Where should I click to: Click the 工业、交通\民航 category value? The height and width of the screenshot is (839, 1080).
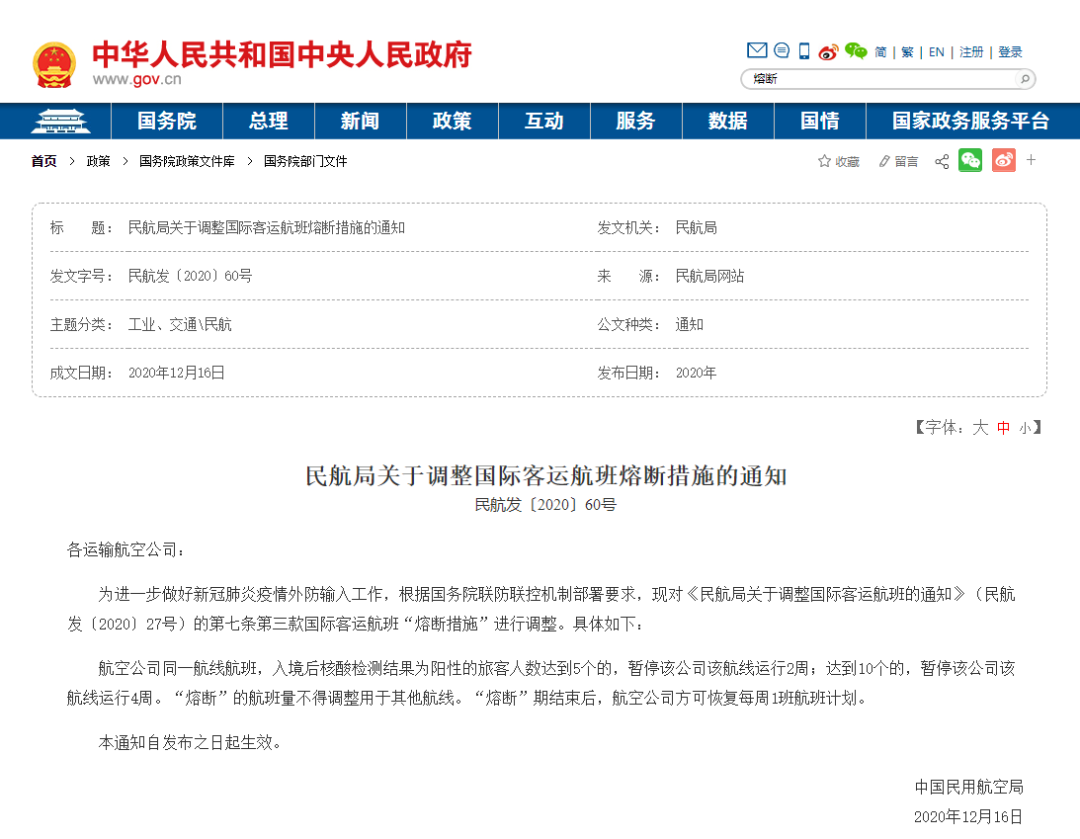click(180, 324)
